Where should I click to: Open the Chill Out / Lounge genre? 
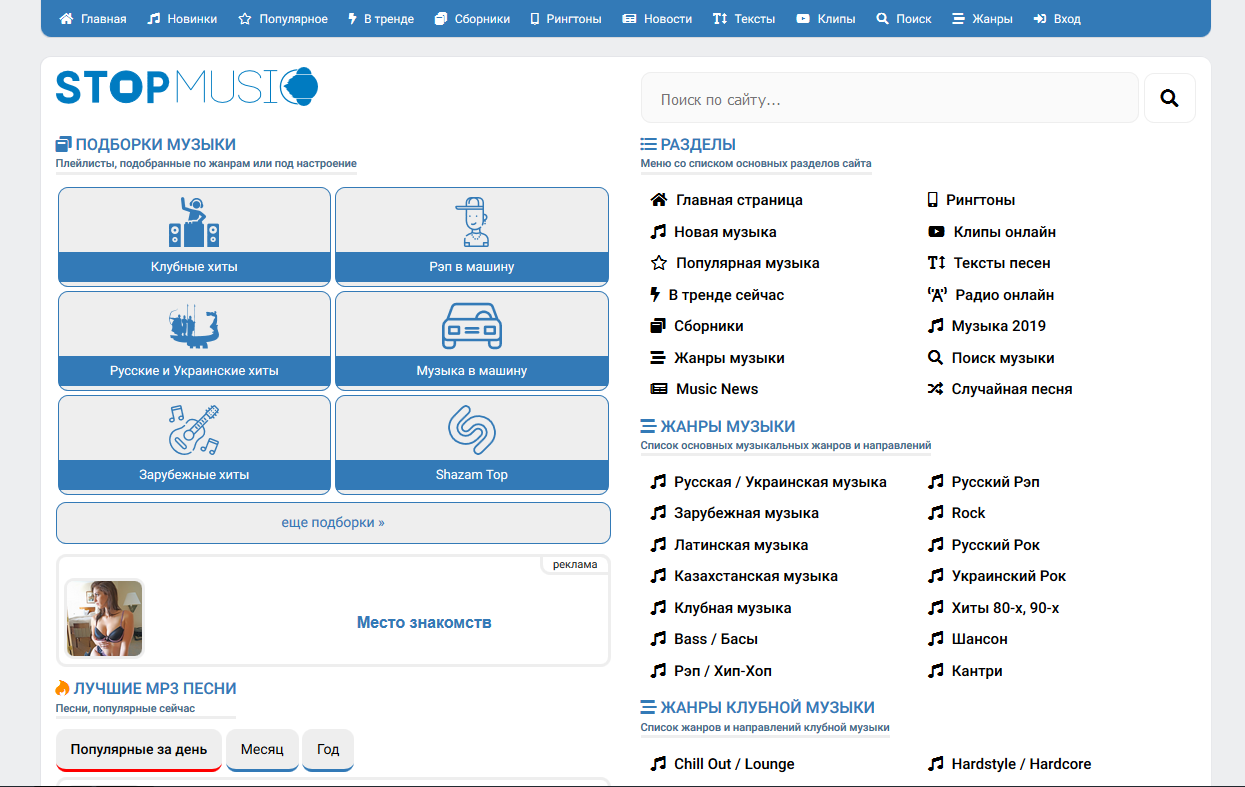click(734, 764)
